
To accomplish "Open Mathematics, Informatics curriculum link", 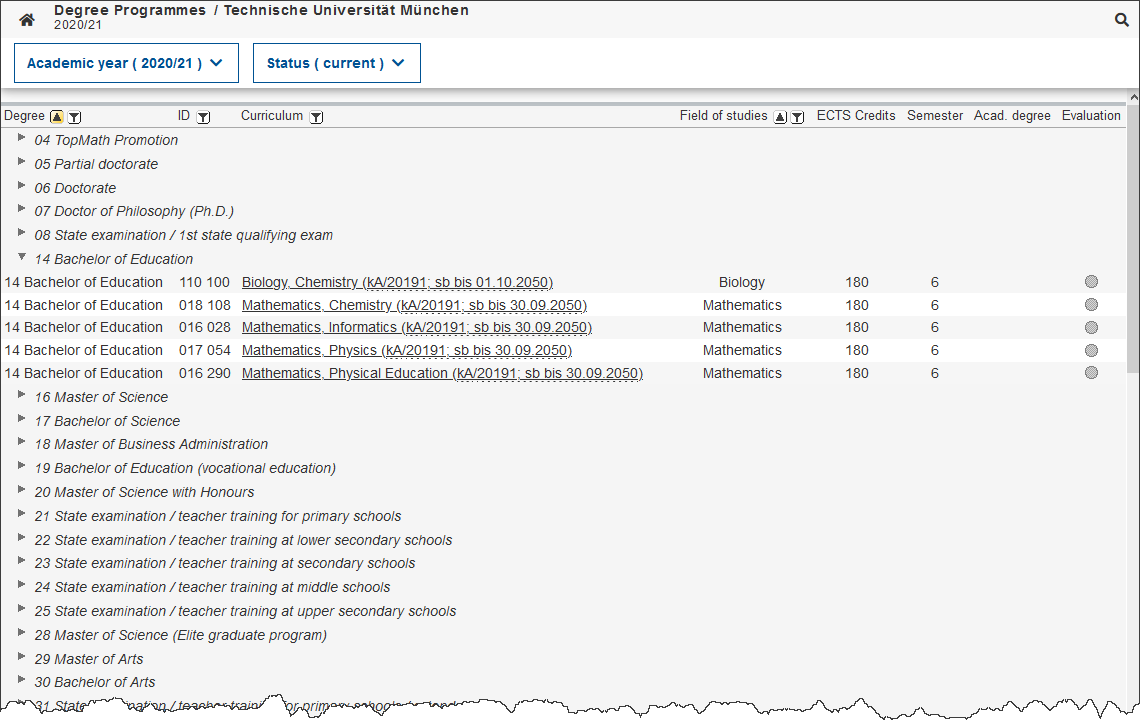I will pyautogui.click(x=416, y=327).
